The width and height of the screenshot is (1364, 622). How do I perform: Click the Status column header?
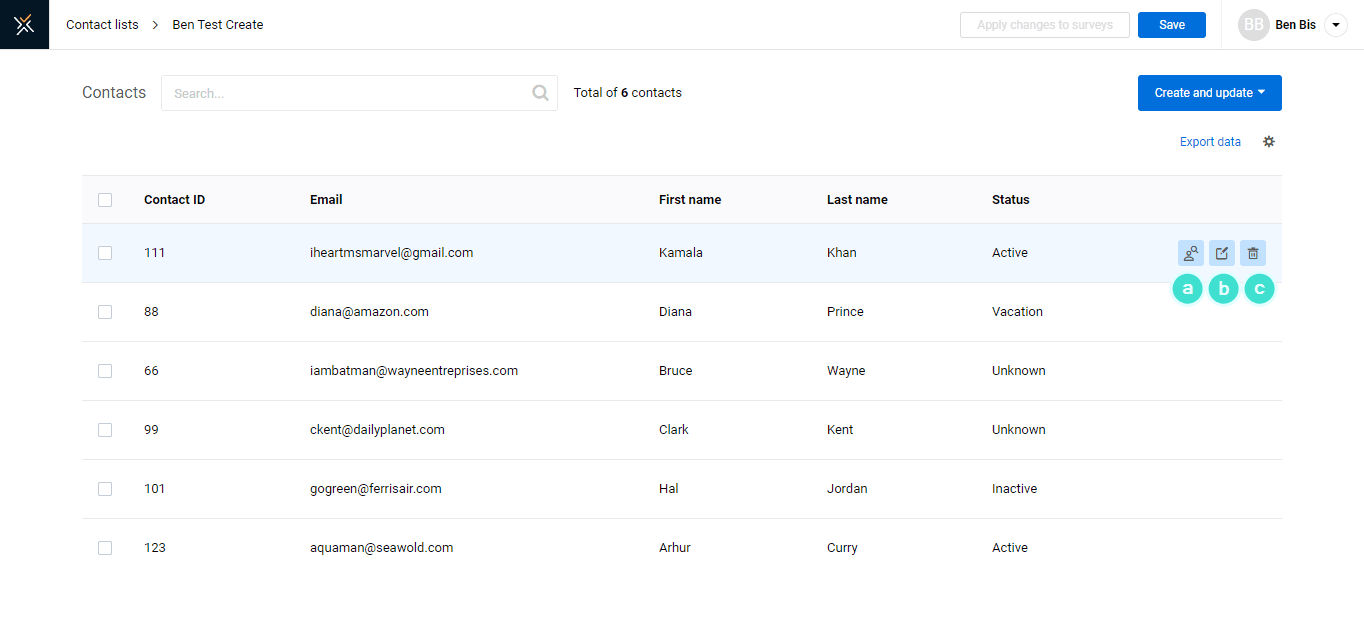(x=1011, y=200)
